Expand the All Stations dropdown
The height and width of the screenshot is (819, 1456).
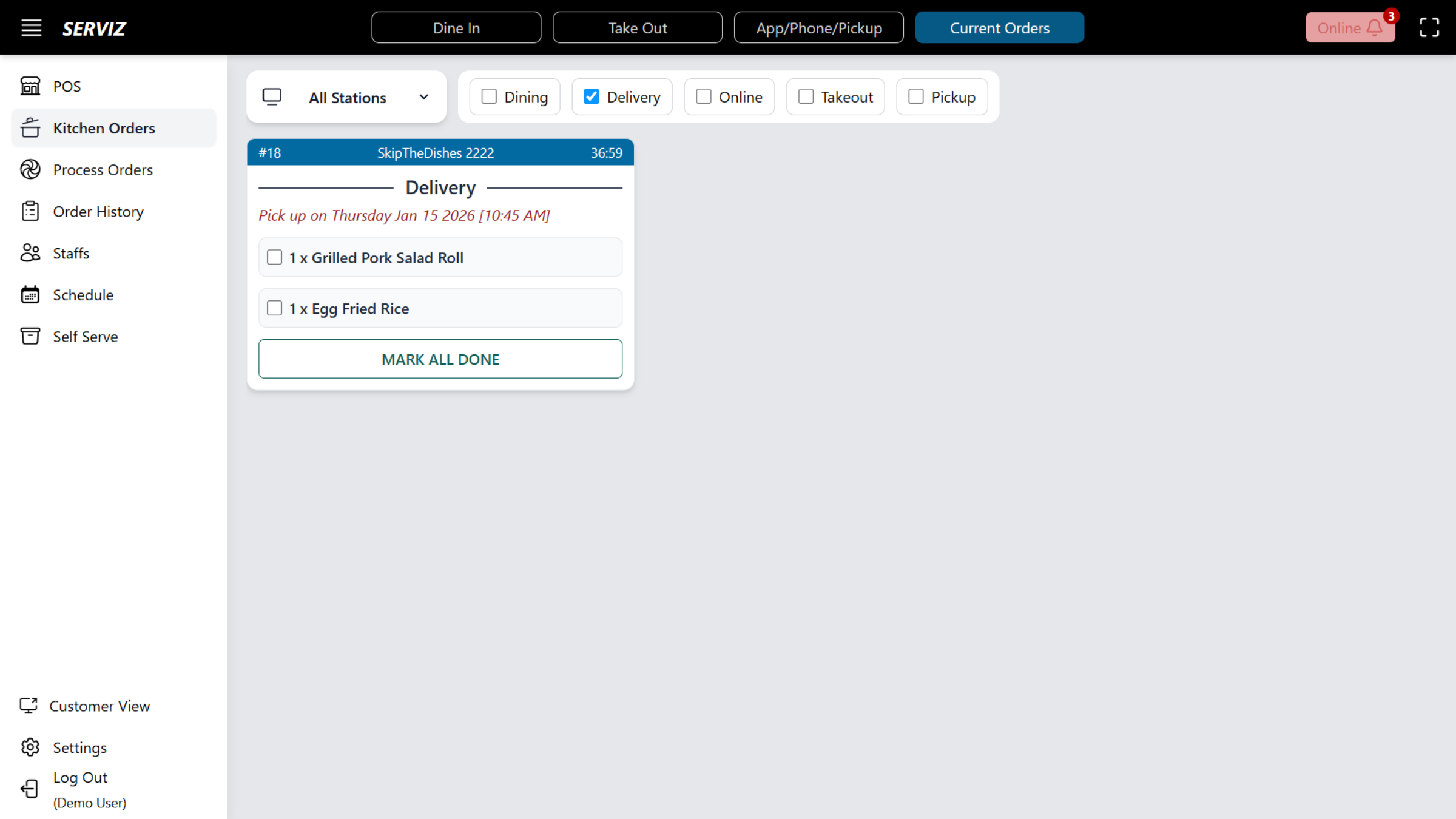[347, 98]
